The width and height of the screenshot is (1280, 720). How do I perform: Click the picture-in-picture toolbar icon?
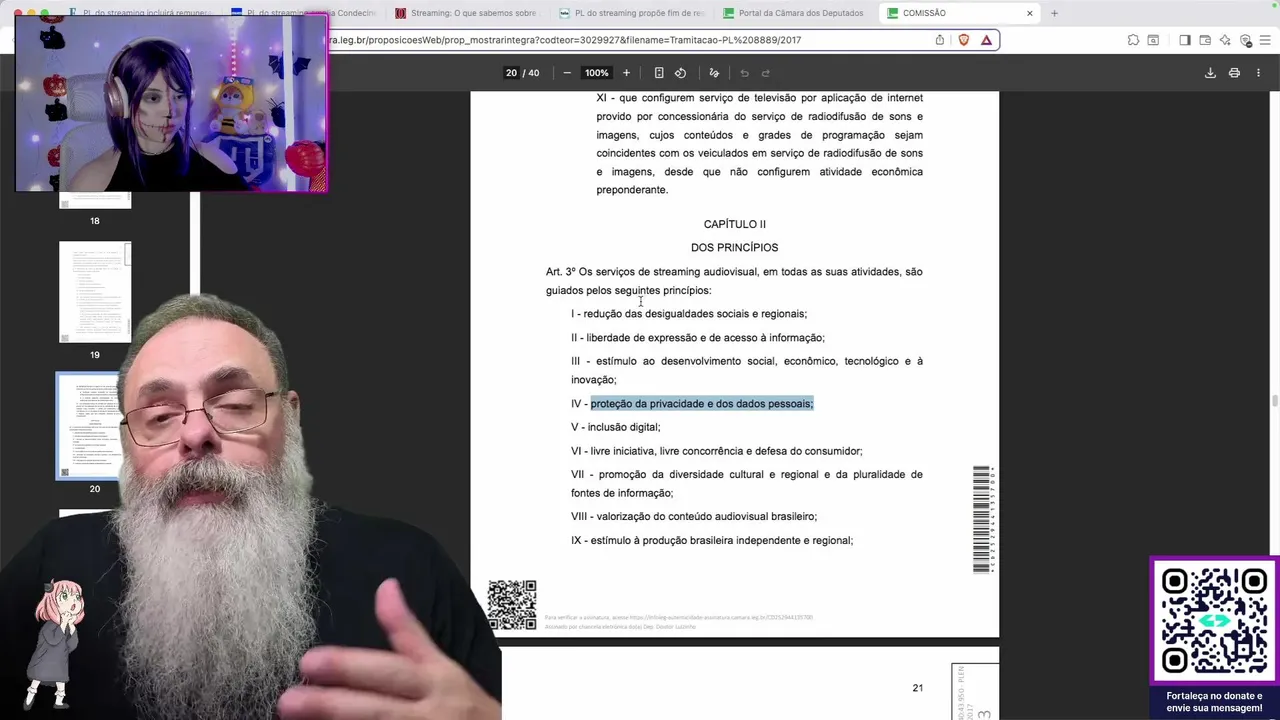click(x=1153, y=40)
